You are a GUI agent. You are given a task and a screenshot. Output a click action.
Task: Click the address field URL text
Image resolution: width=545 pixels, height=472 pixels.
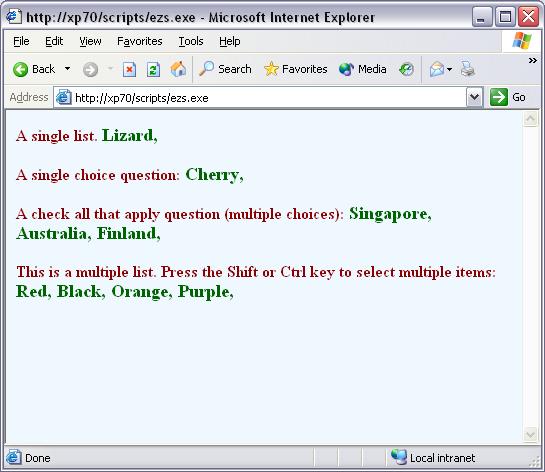142,98
